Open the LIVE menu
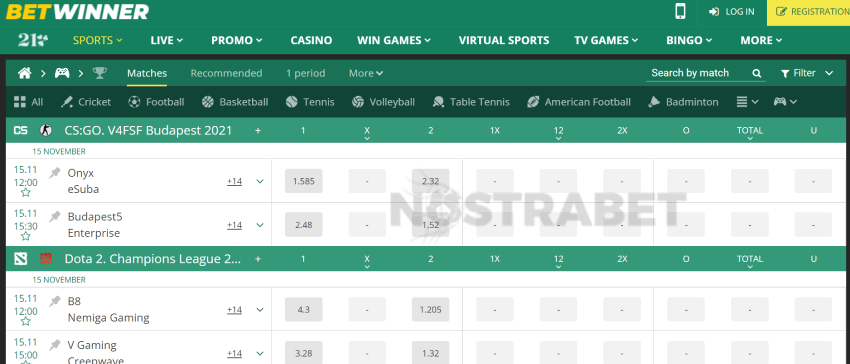Screen dimensions: 850x364 point(166,40)
